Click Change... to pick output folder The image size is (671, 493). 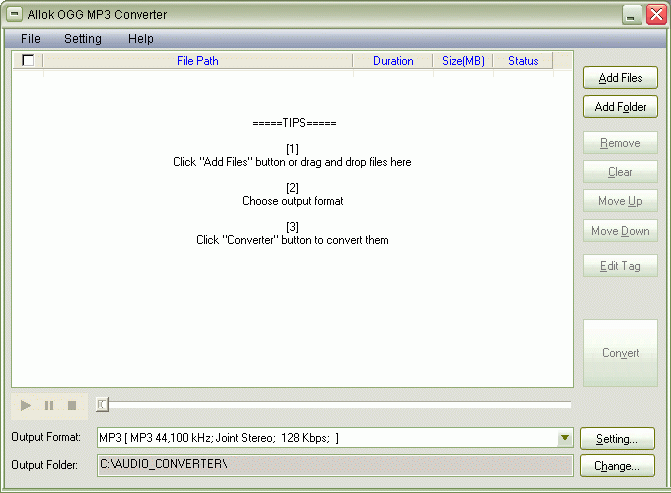617,466
